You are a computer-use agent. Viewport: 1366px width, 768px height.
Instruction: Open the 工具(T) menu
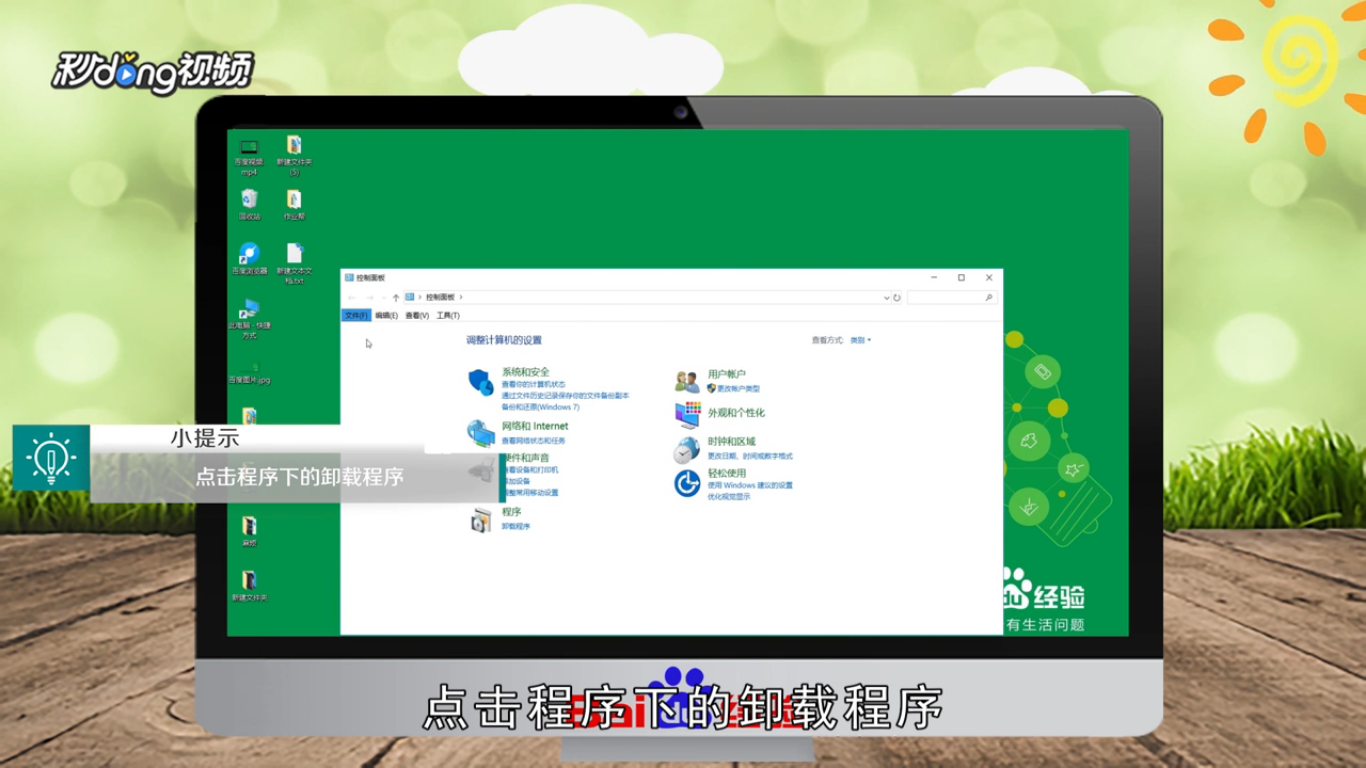pyautogui.click(x=448, y=315)
